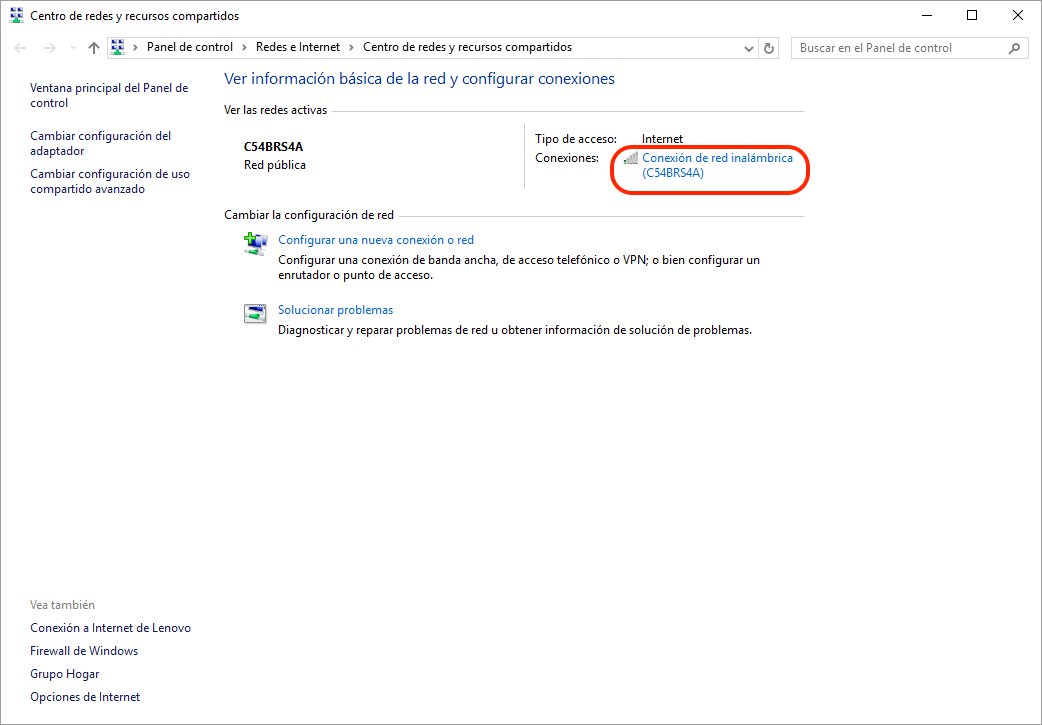Click the wireless signal strength icon

630,158
